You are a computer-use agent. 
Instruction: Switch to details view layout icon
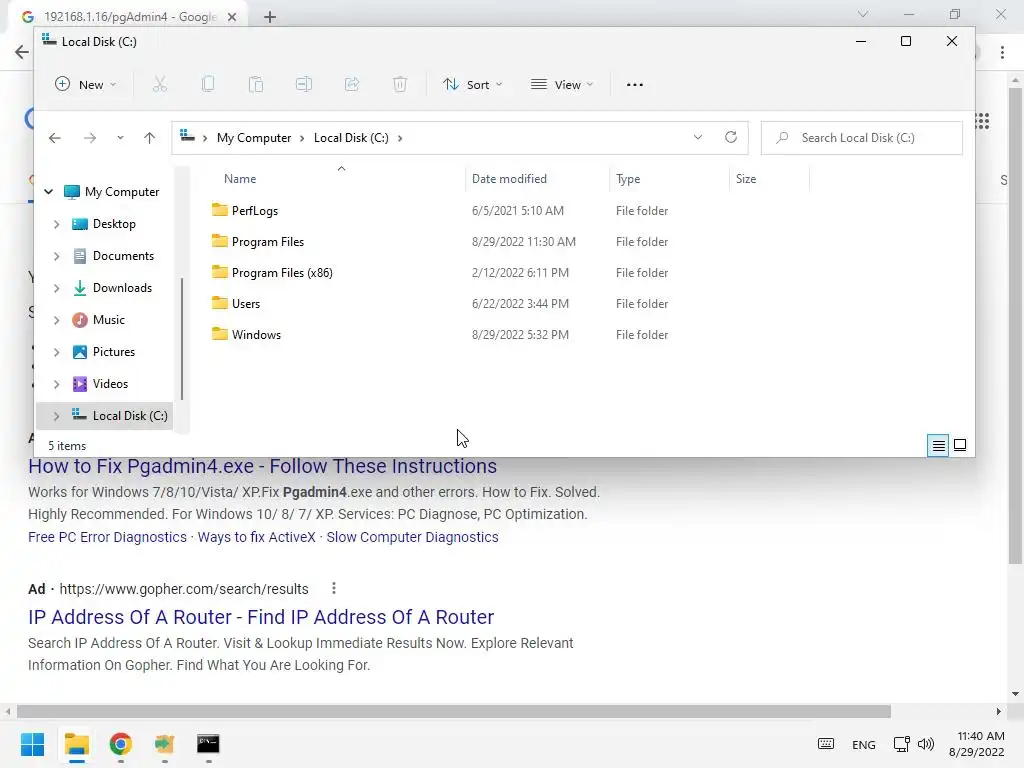(938, 445)
